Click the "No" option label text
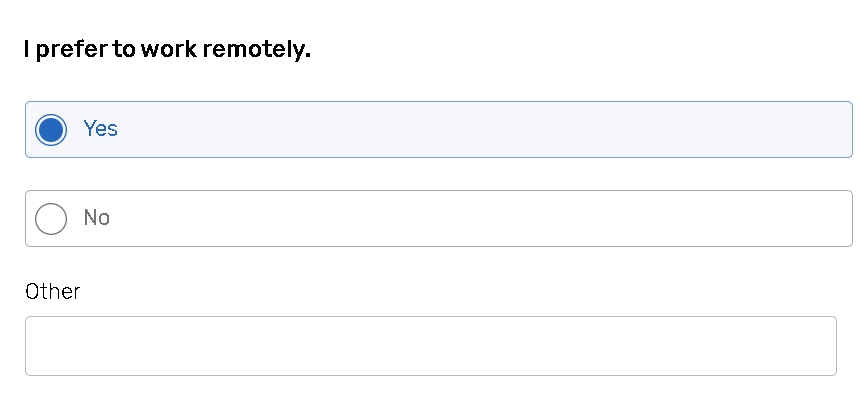The height and width of the screenshot is (402, 868). (97, 218)
